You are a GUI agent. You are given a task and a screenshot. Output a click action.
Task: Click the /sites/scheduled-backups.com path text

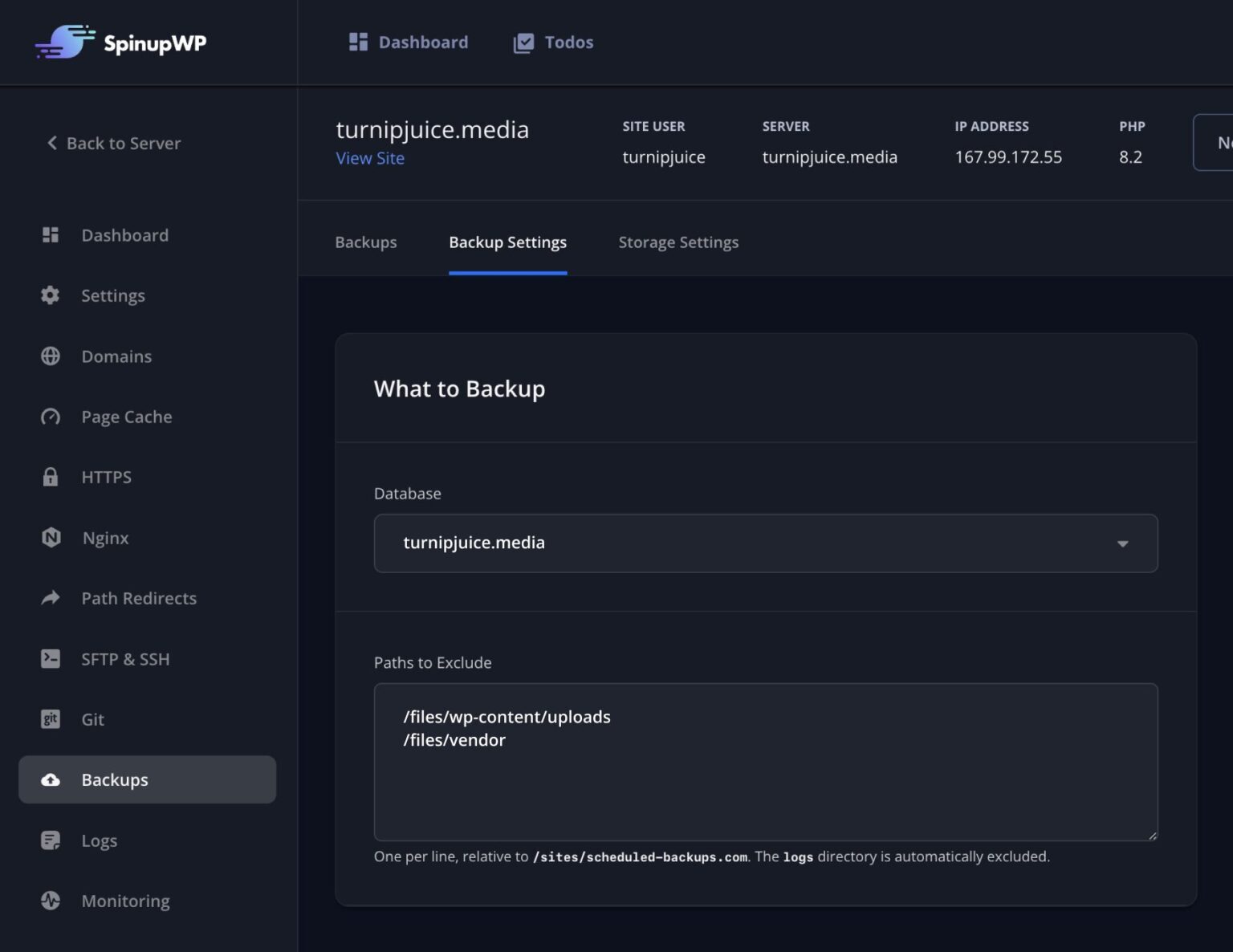point(640,856)
